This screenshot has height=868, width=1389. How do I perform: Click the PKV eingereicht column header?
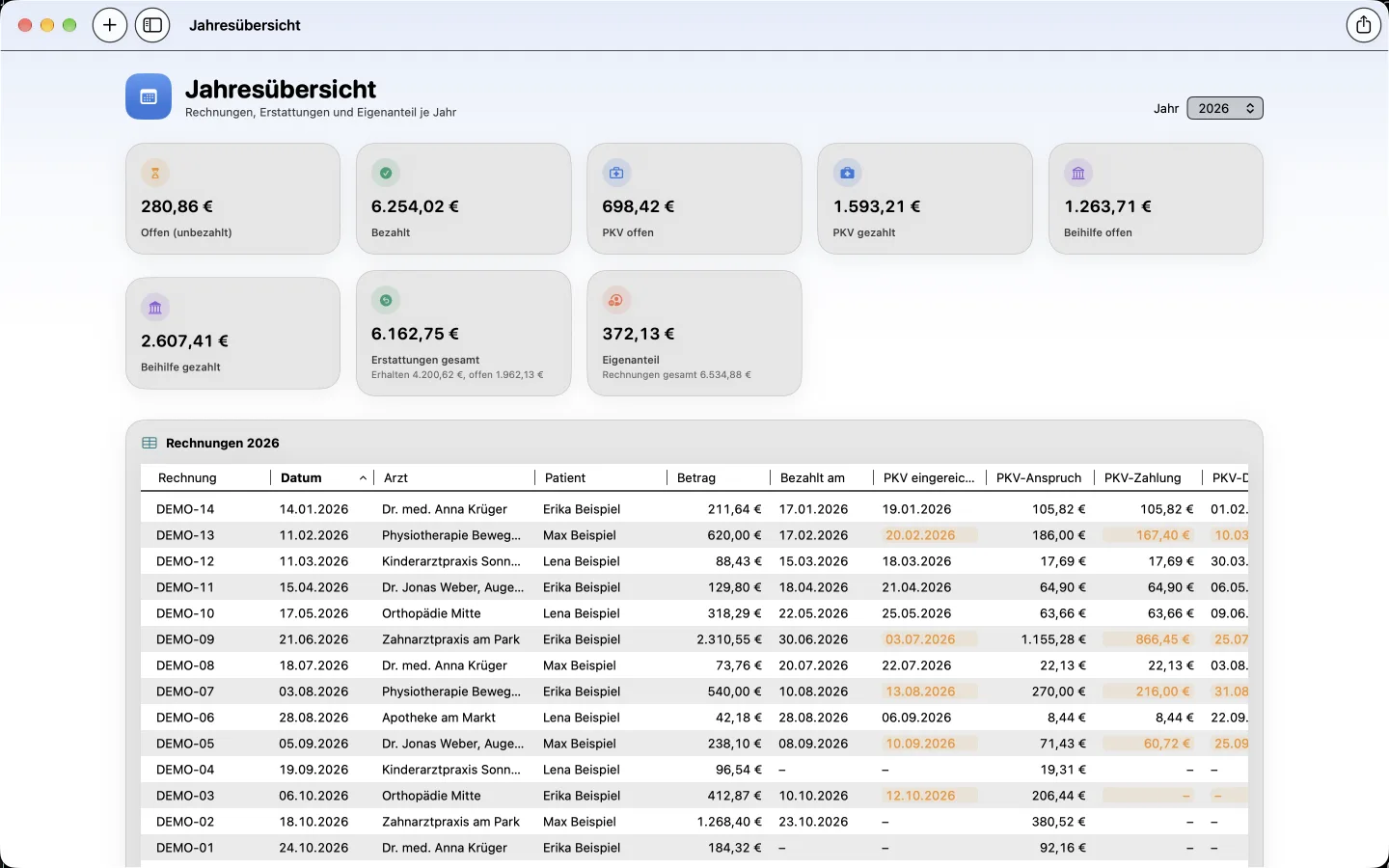[x=929, y=477]
